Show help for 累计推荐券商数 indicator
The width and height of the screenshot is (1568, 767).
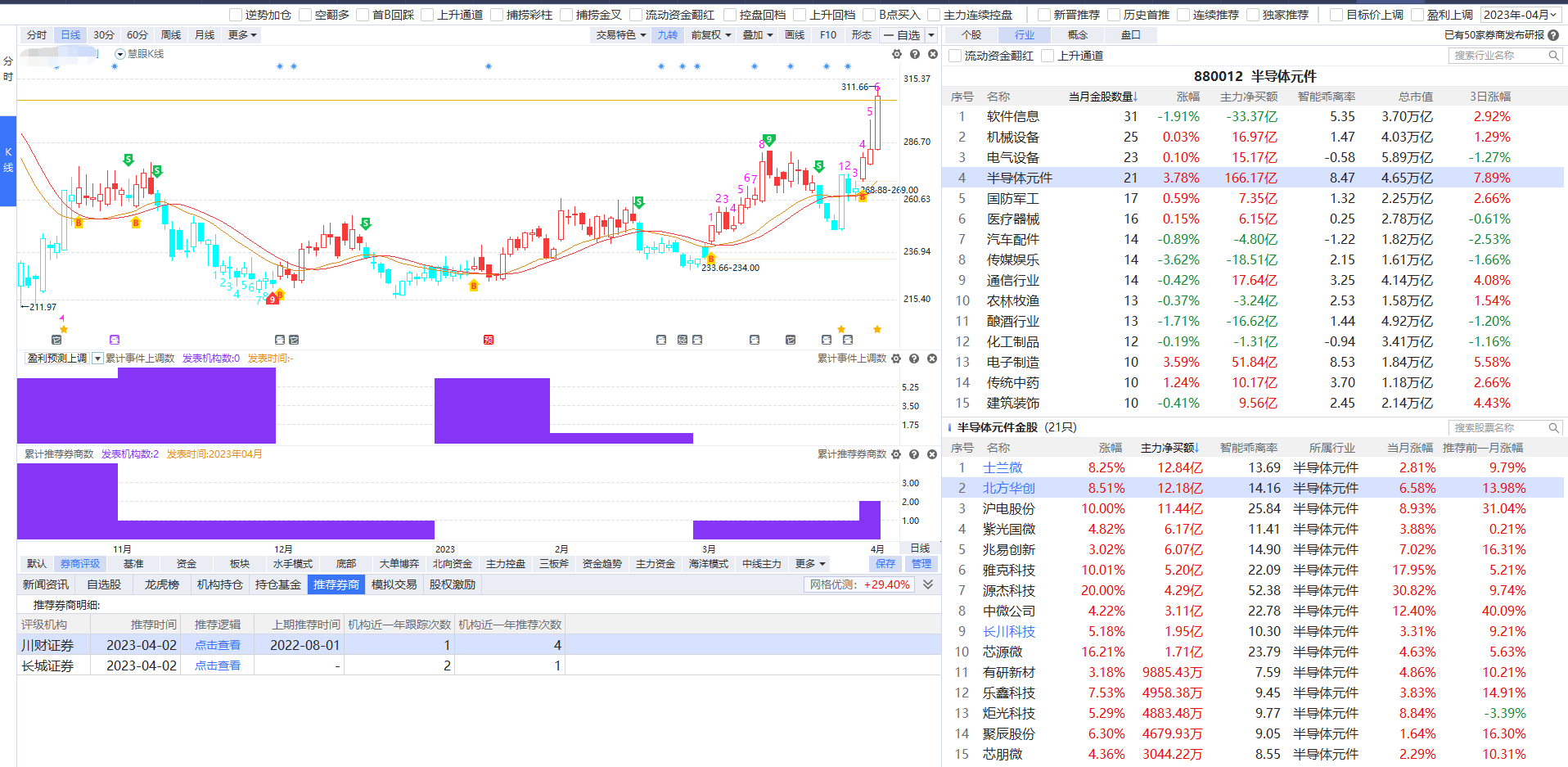click(x=914, y=454)
